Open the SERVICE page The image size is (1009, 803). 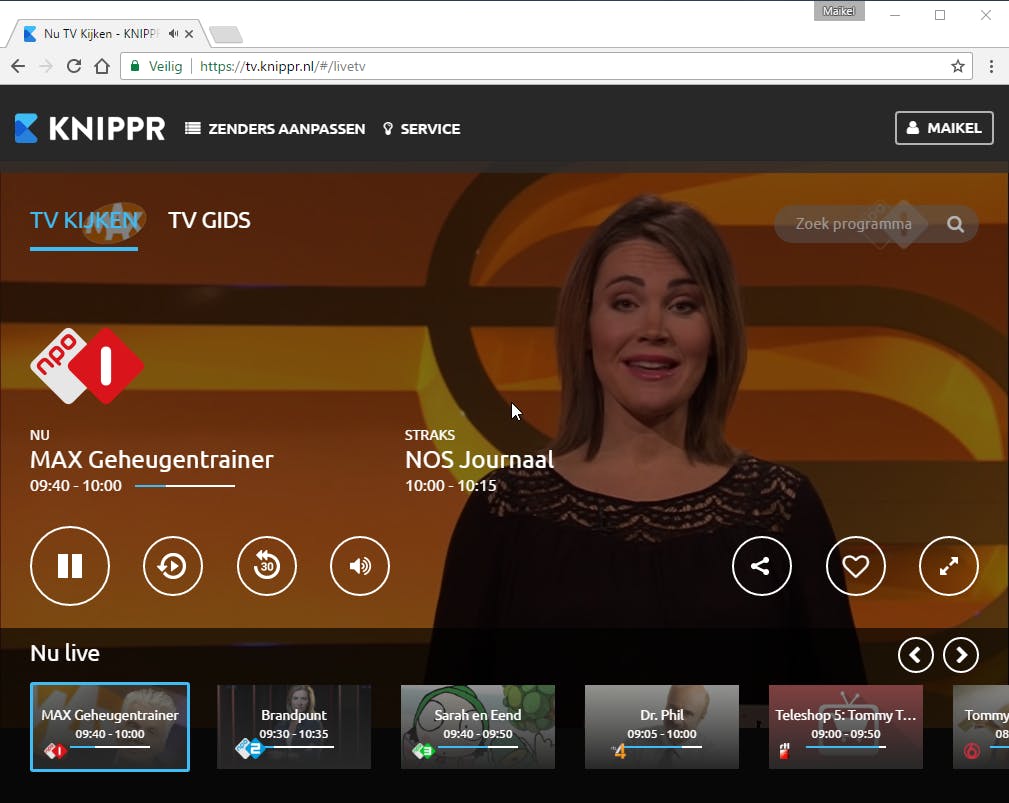[421, 128]
